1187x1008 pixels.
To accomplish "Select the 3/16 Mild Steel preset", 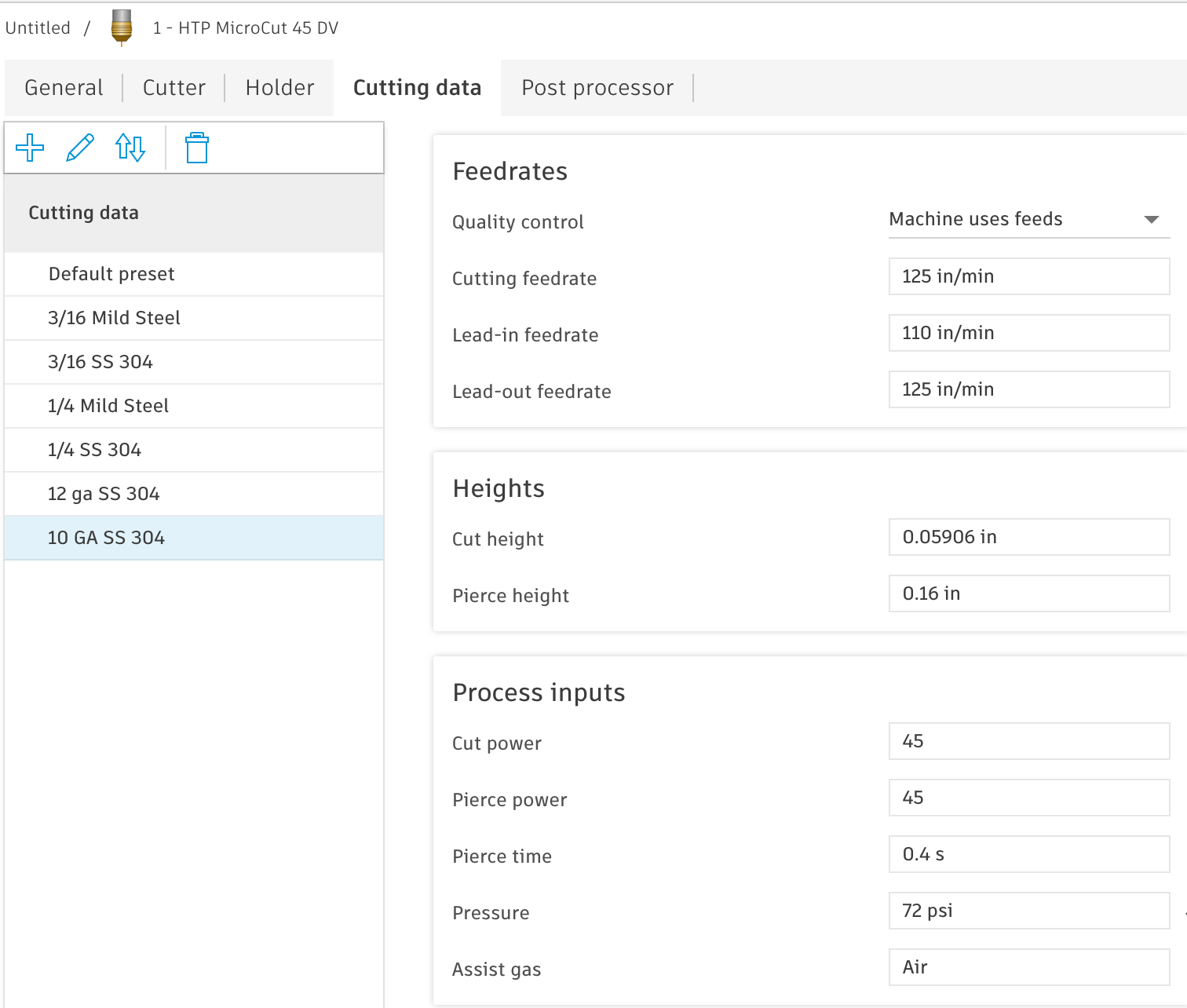I will [x=114, y=318].
